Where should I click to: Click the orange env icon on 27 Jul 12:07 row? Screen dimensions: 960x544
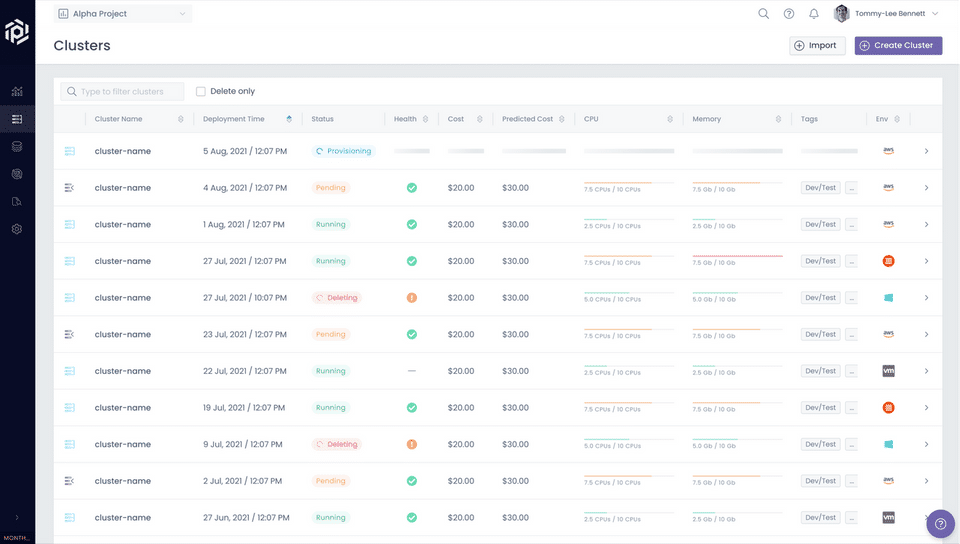[x=888, y=261]
